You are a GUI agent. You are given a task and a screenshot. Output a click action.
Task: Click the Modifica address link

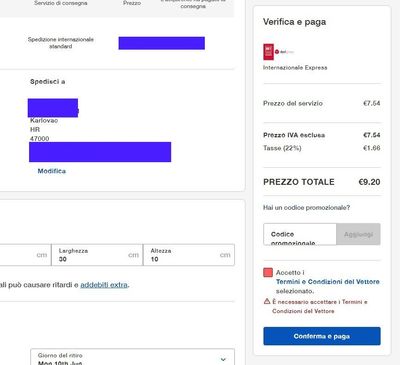52,171
